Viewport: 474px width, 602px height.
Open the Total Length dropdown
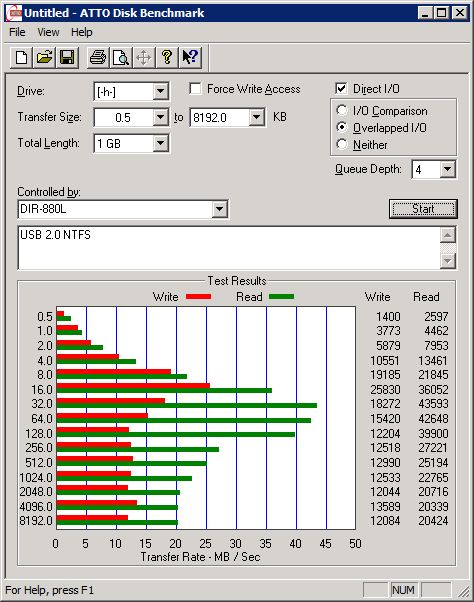pyautogui.click(x=160, y=143)
